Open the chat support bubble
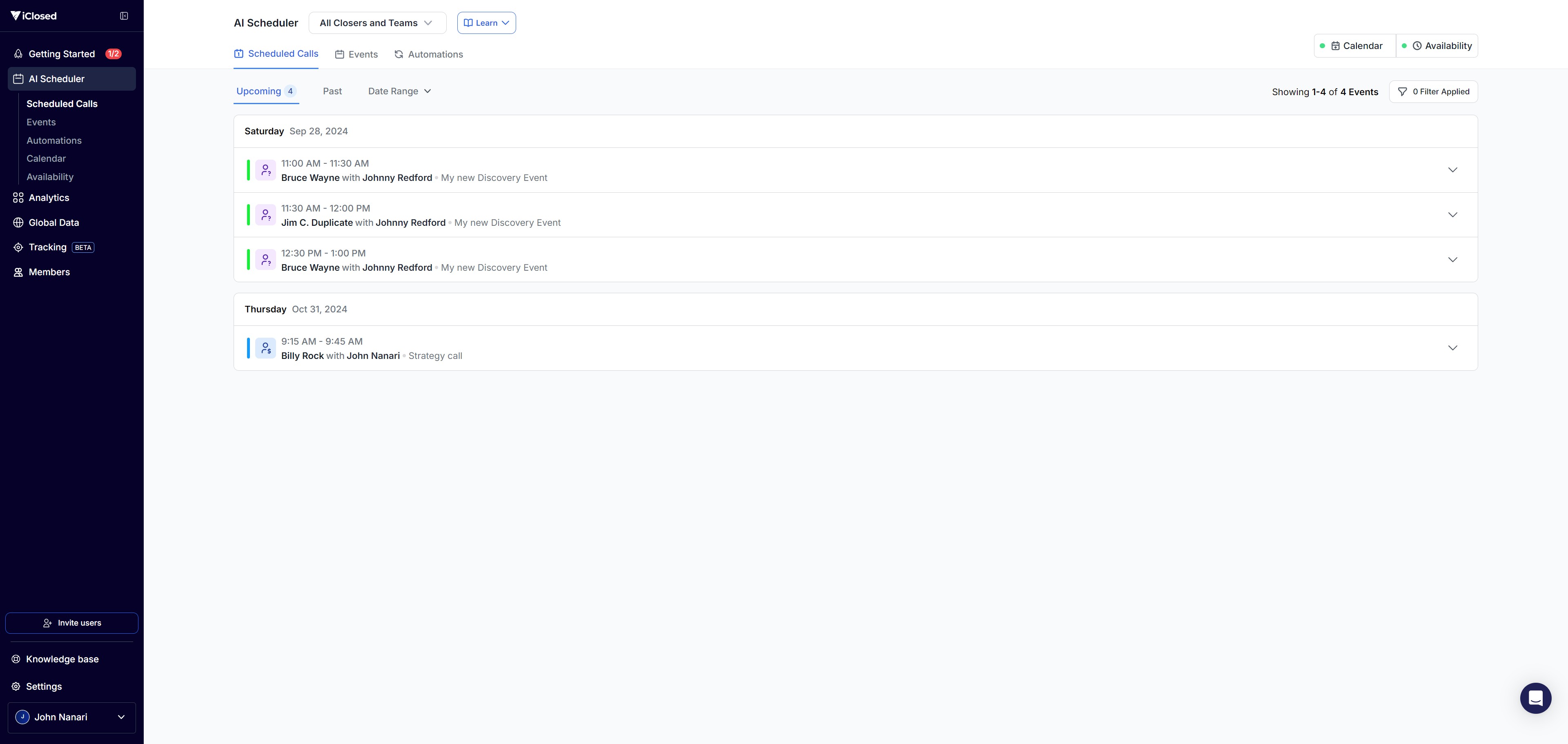The image size is (1568, 744). (x=1535, y=698)
